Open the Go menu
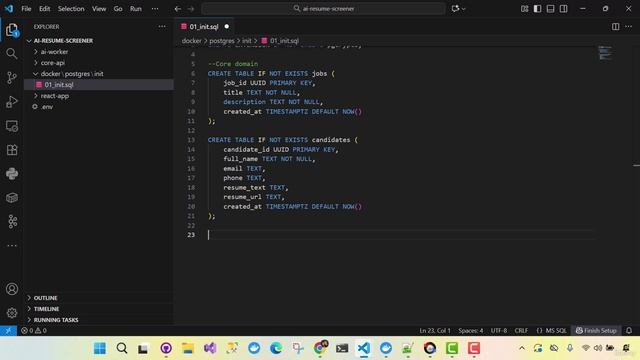The width and height of the screenshot is (640, 360). [118, 9]
